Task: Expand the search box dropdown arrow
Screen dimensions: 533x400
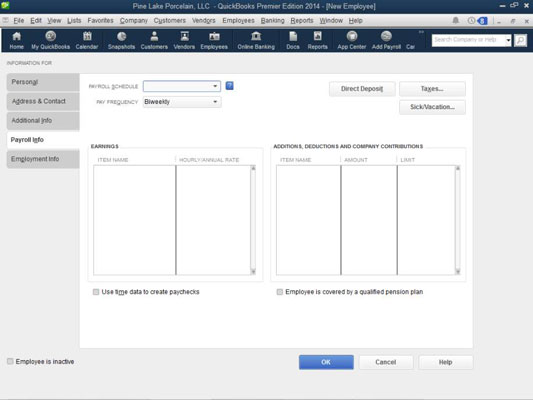Action: coord(508,40)
